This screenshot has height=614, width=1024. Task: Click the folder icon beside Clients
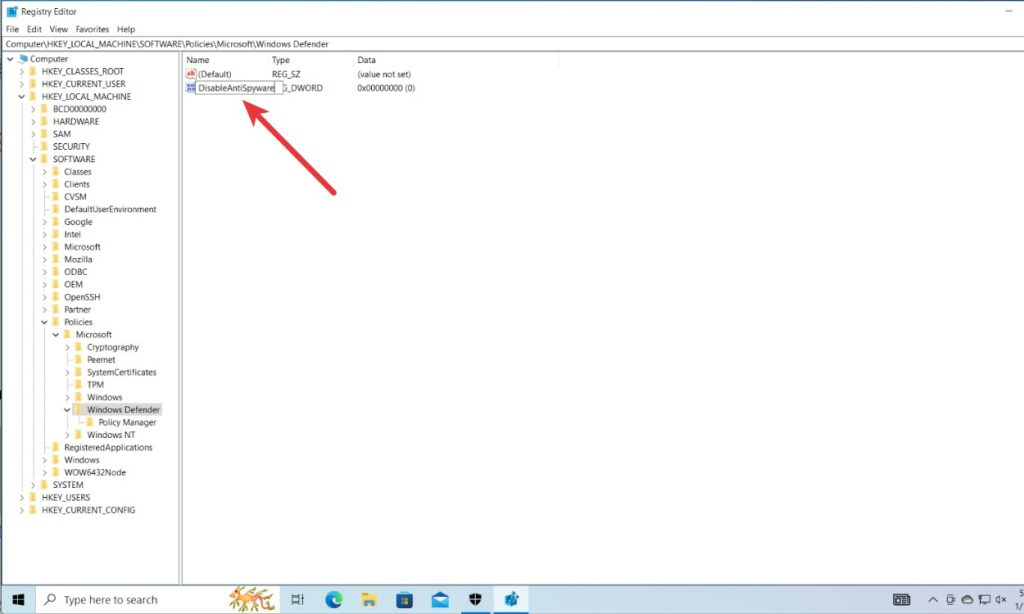(x=56, y=184)
